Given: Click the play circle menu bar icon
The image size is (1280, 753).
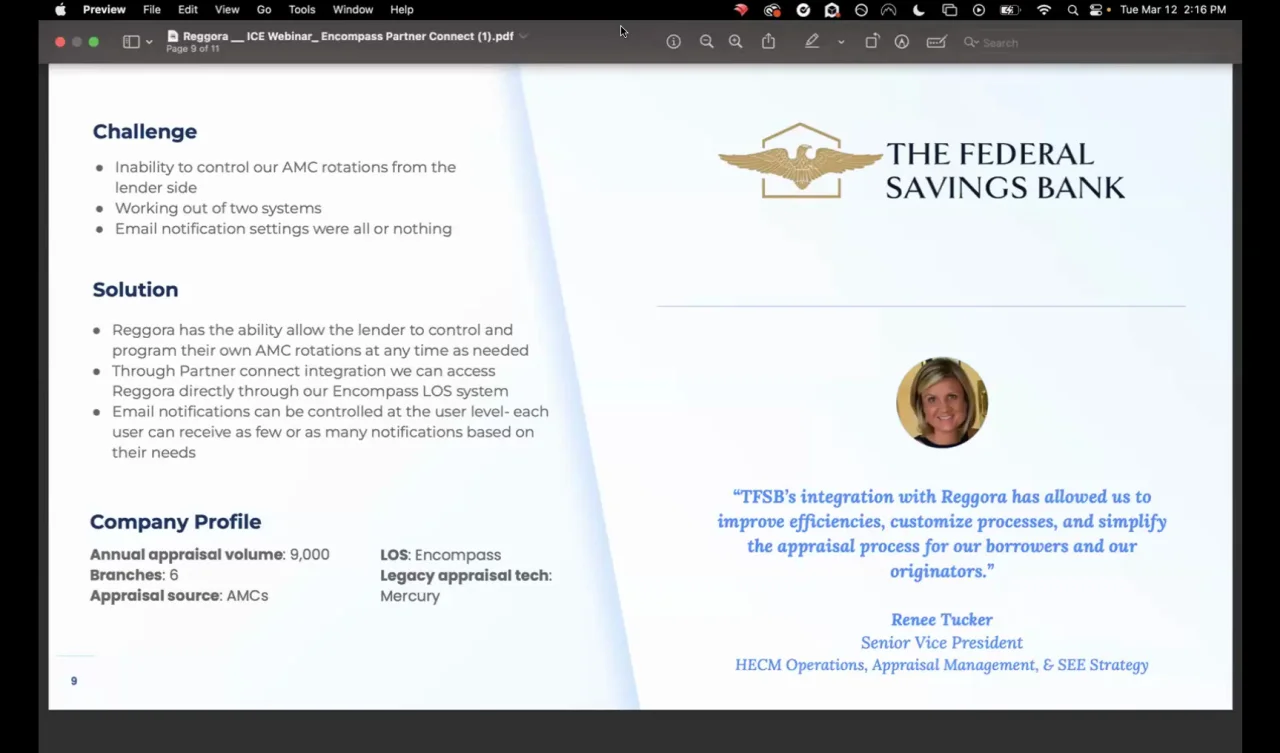Looking at the screenshot, I should 979,10.
